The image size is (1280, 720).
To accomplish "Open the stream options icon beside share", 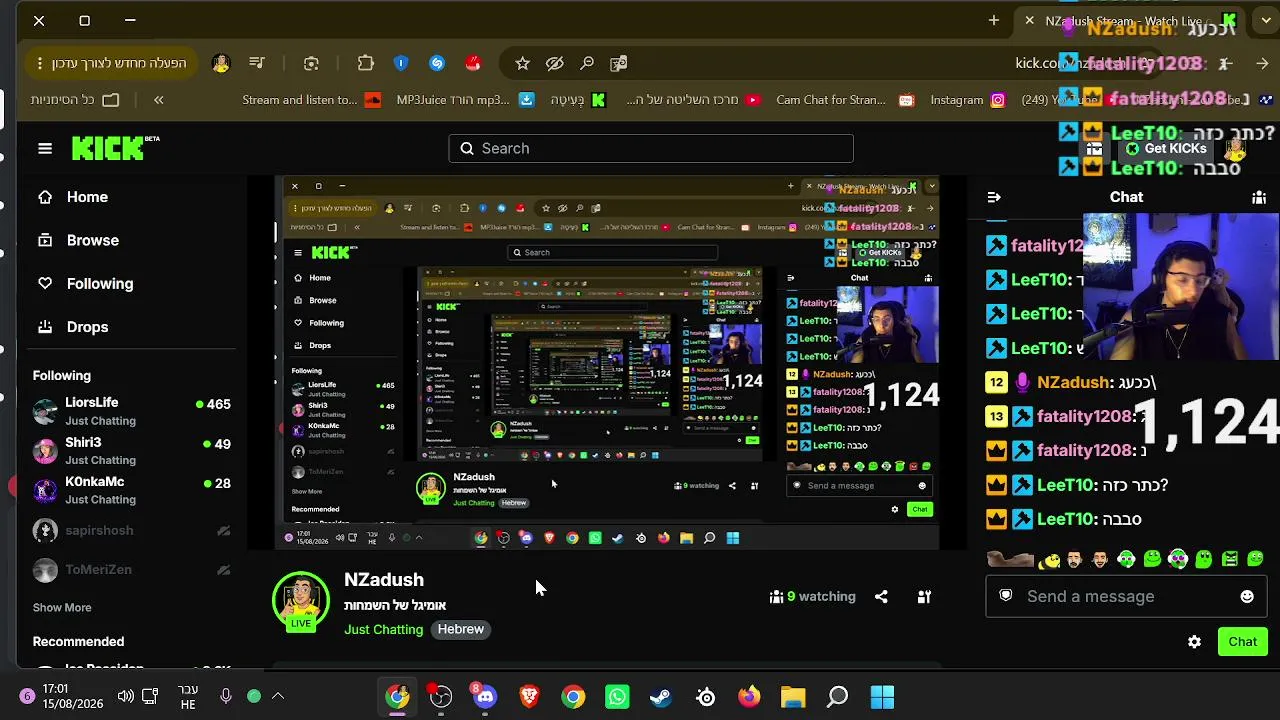I will pos(924,597).
